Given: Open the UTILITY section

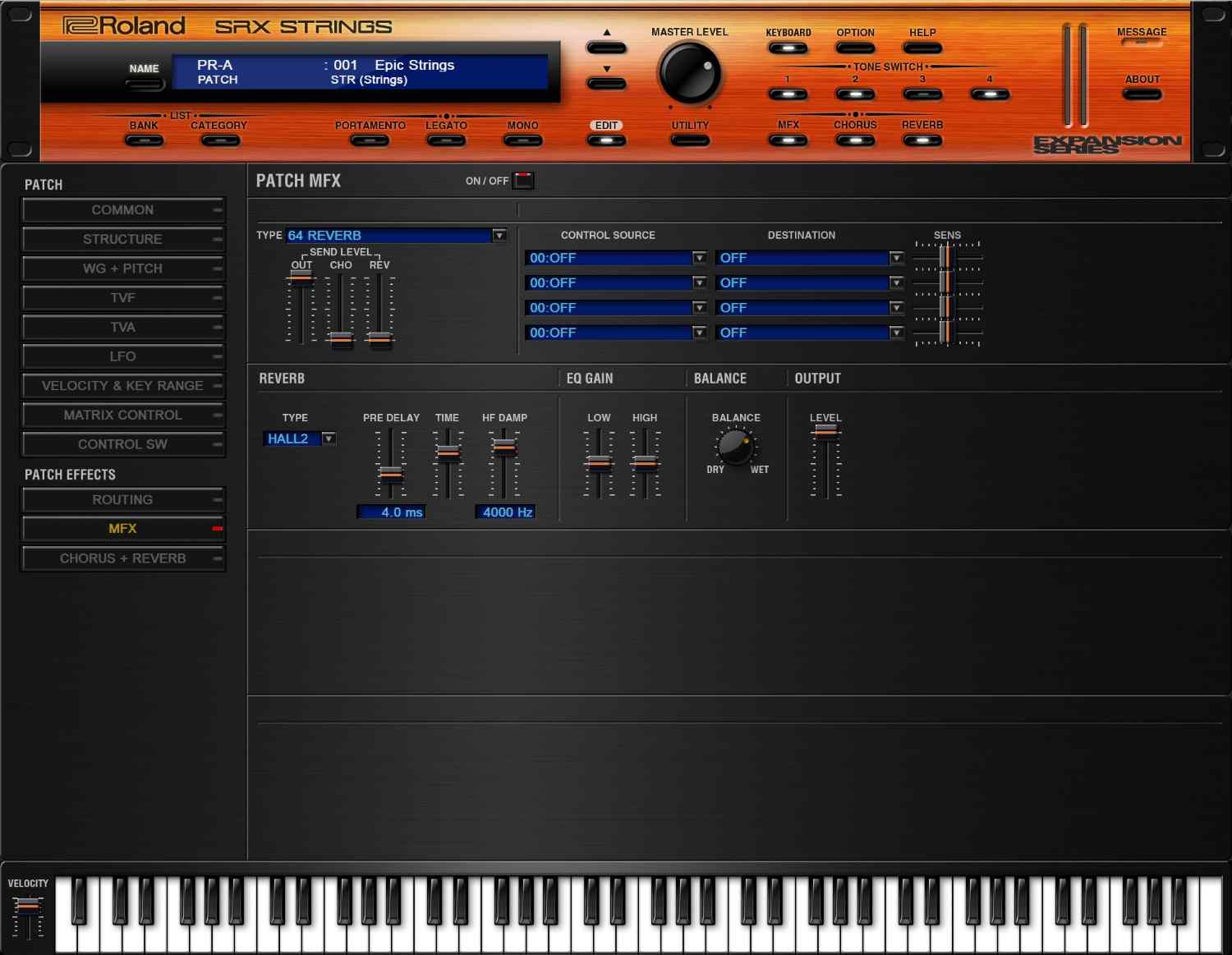Looking at the screenshot, I should coord(690,140).
